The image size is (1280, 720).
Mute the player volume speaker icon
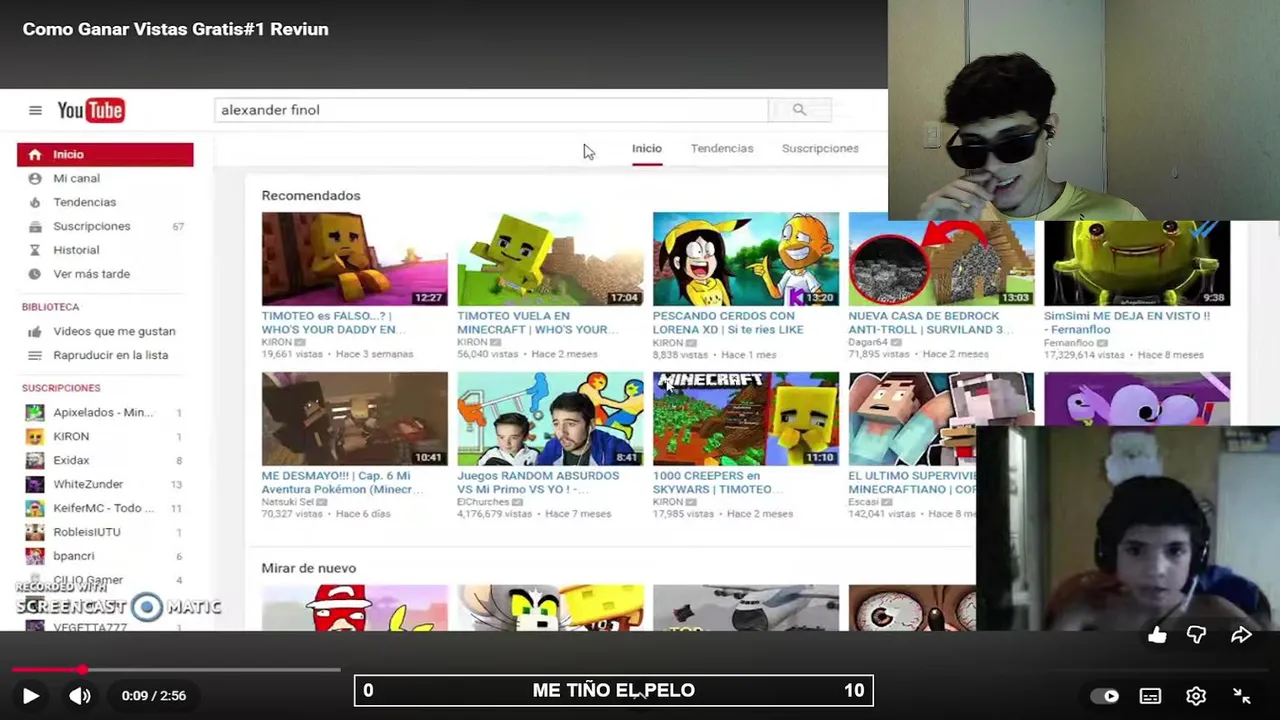tap(80, 696)
